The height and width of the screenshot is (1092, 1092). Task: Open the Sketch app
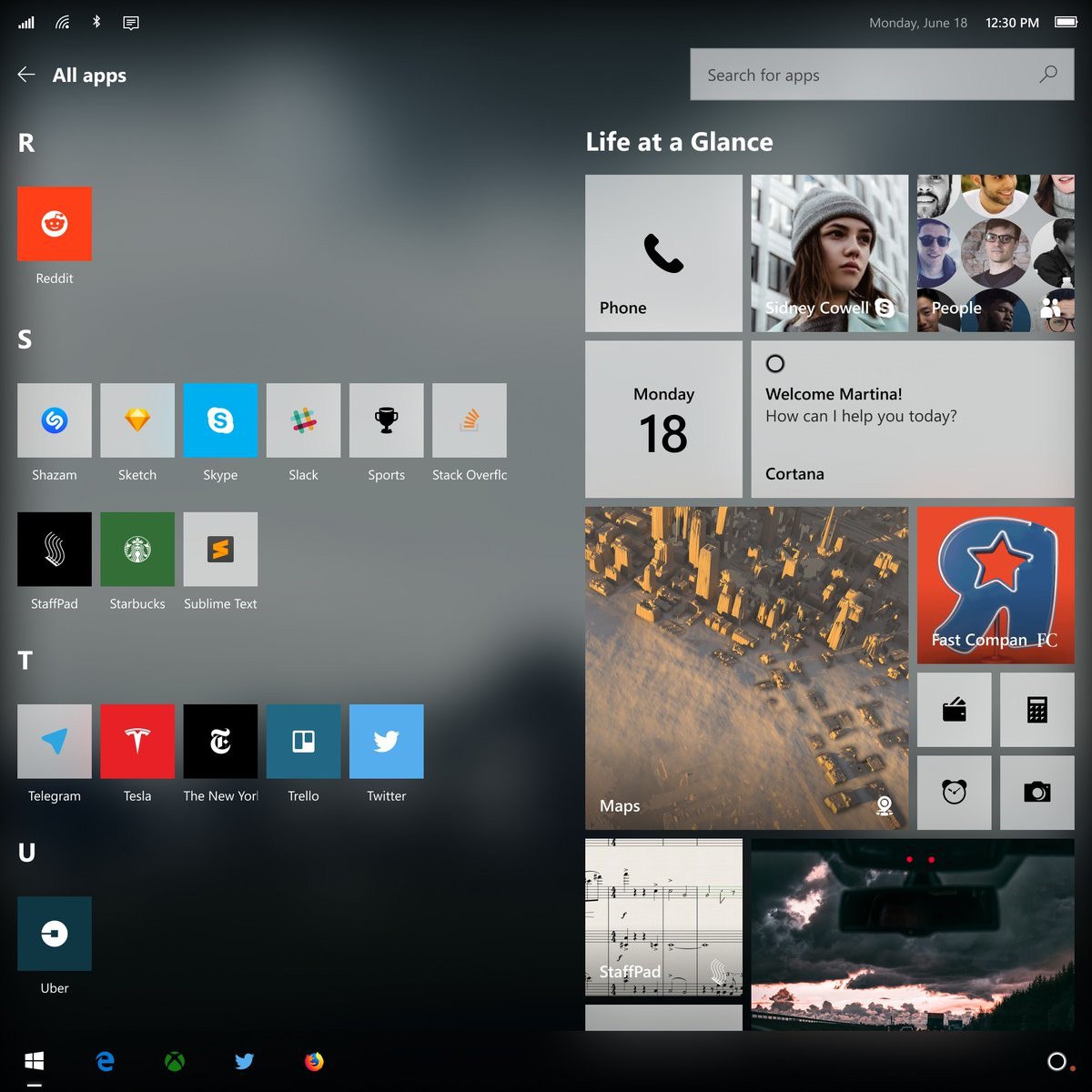point(137,420)
